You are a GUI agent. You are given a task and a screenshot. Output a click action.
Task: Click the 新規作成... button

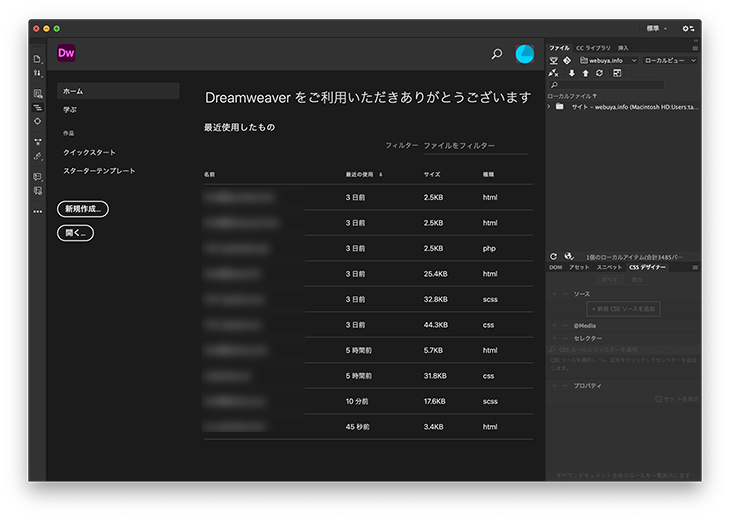click(83, 209)
